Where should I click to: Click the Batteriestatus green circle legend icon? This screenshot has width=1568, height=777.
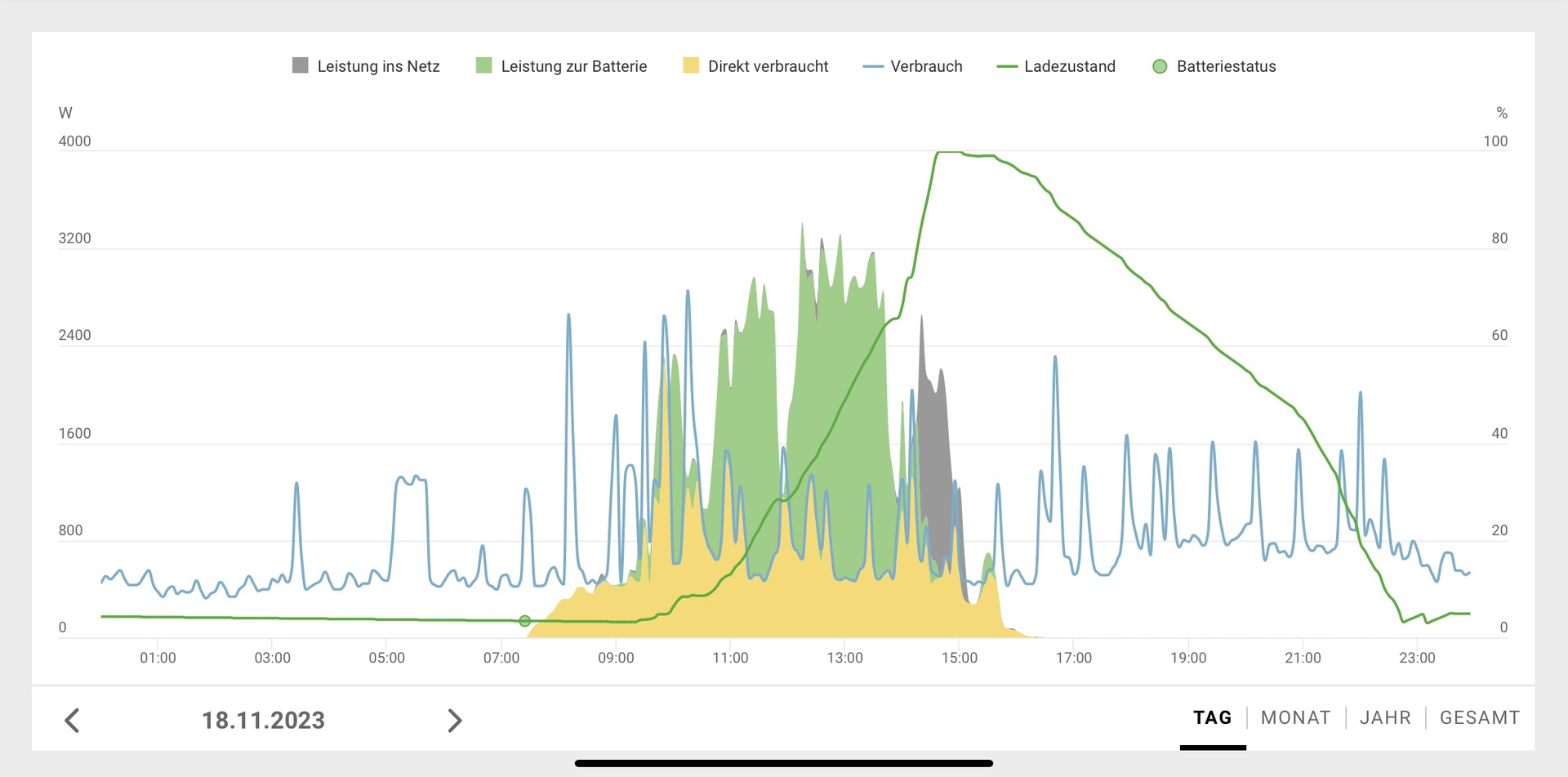coord(1160,66)
